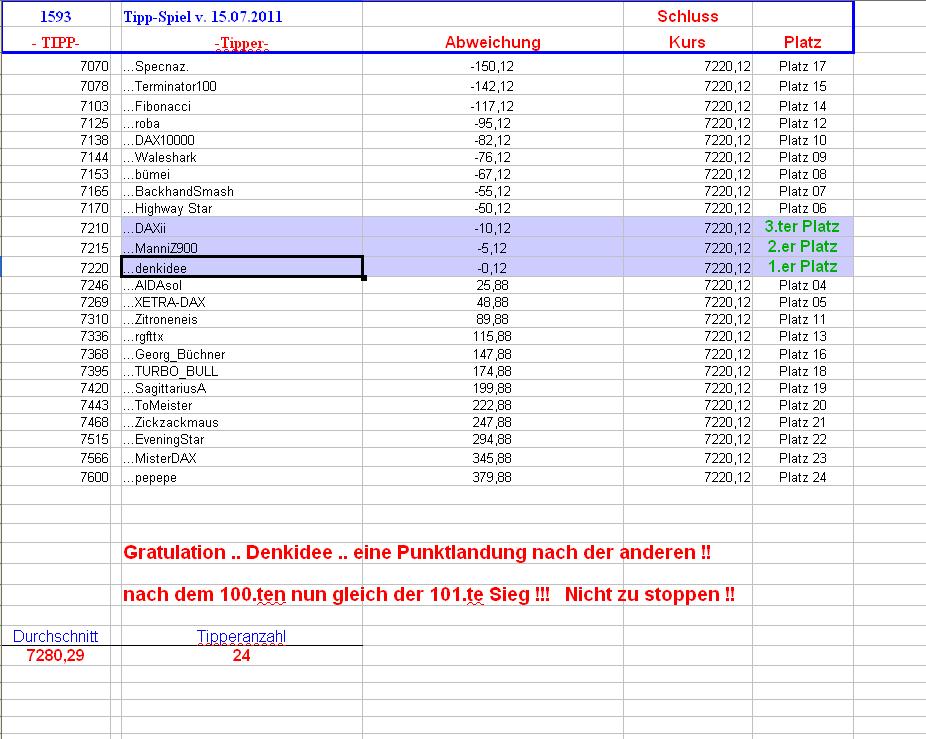Select tipper cell ...Specnaz.
The height and width of the screenshot is (739, 926).
point(242,66)
